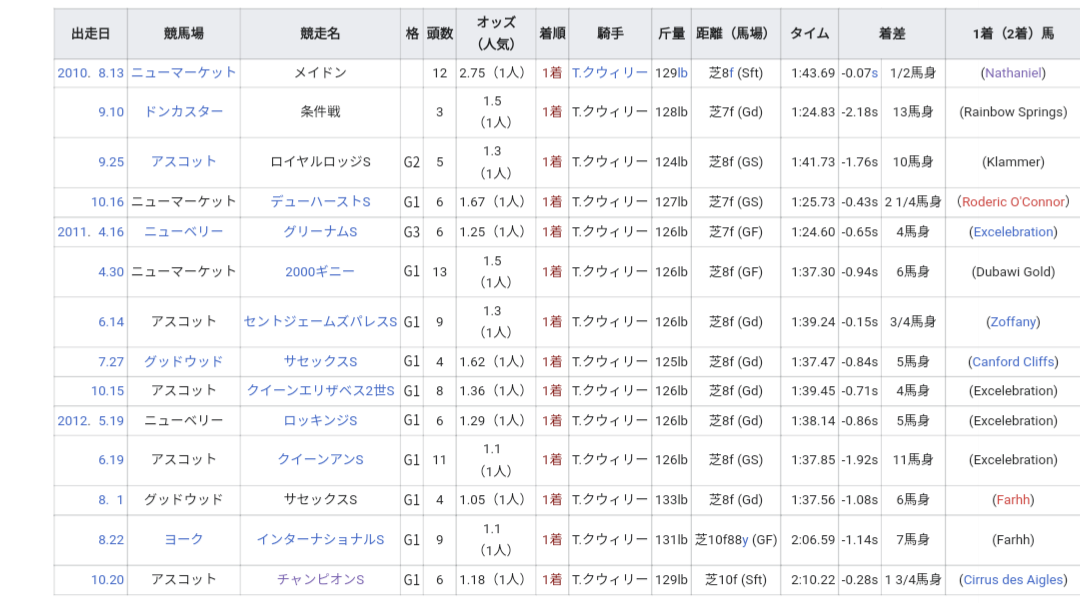Open the Zoffany horse link
This screenshot has width=1080, height=603.
click(x=1013, y=322)
